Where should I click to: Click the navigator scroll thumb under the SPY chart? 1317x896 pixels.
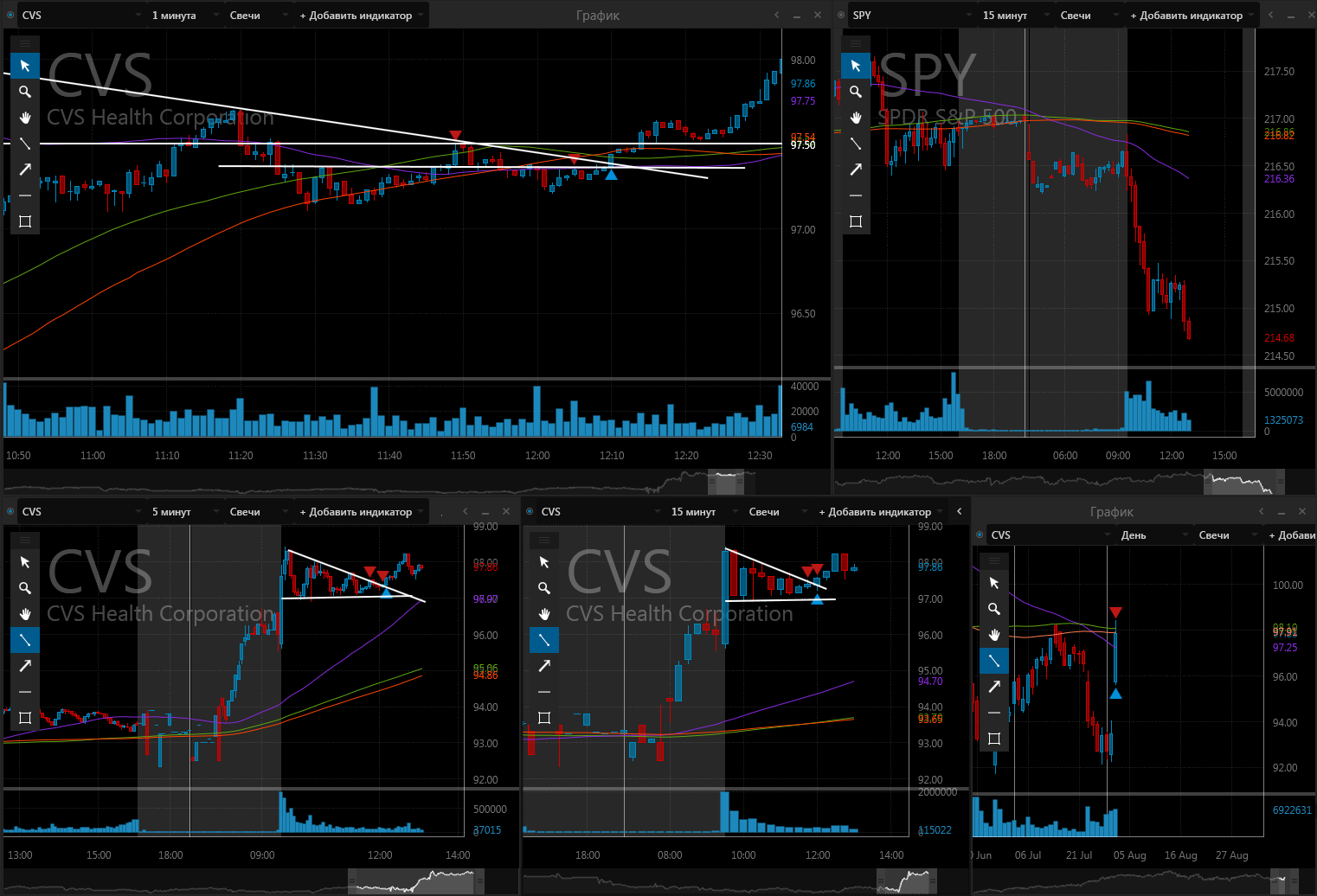tap(1244, 481)
